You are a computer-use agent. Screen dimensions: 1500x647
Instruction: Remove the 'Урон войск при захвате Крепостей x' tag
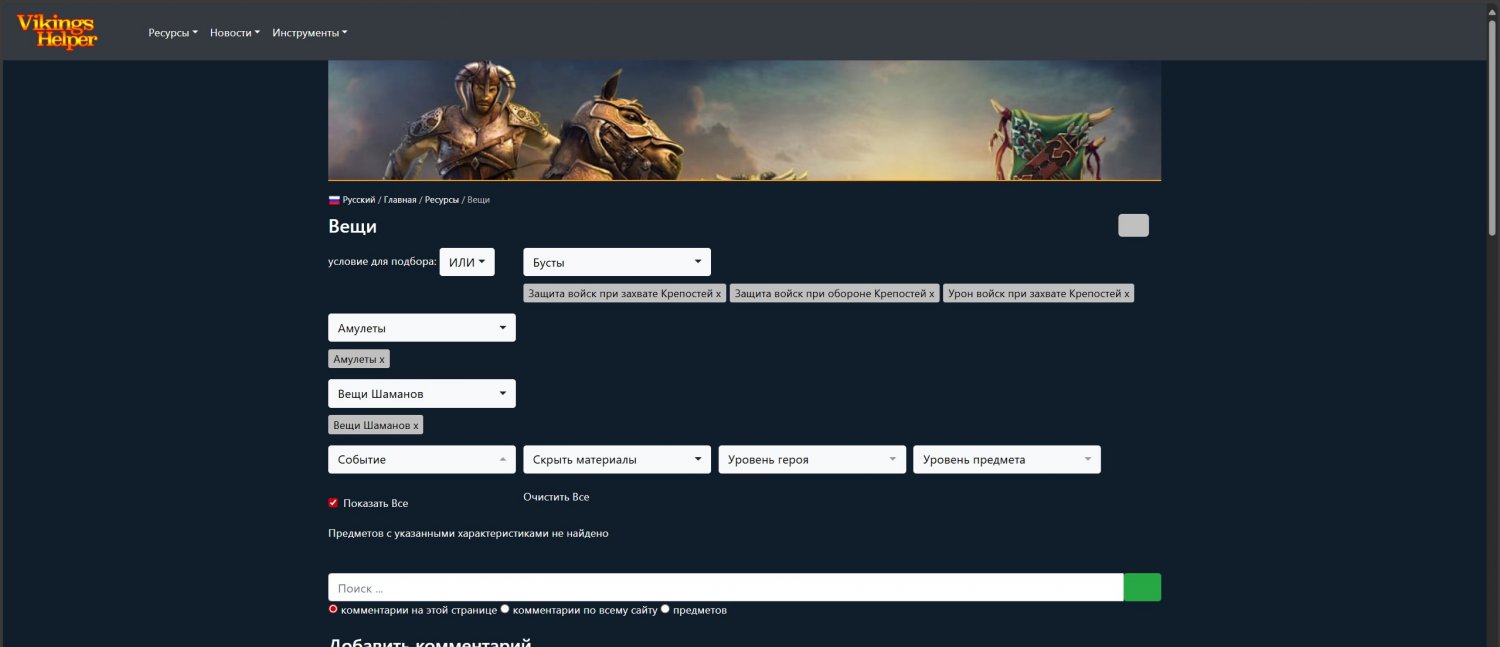(x=1039, y=294)
